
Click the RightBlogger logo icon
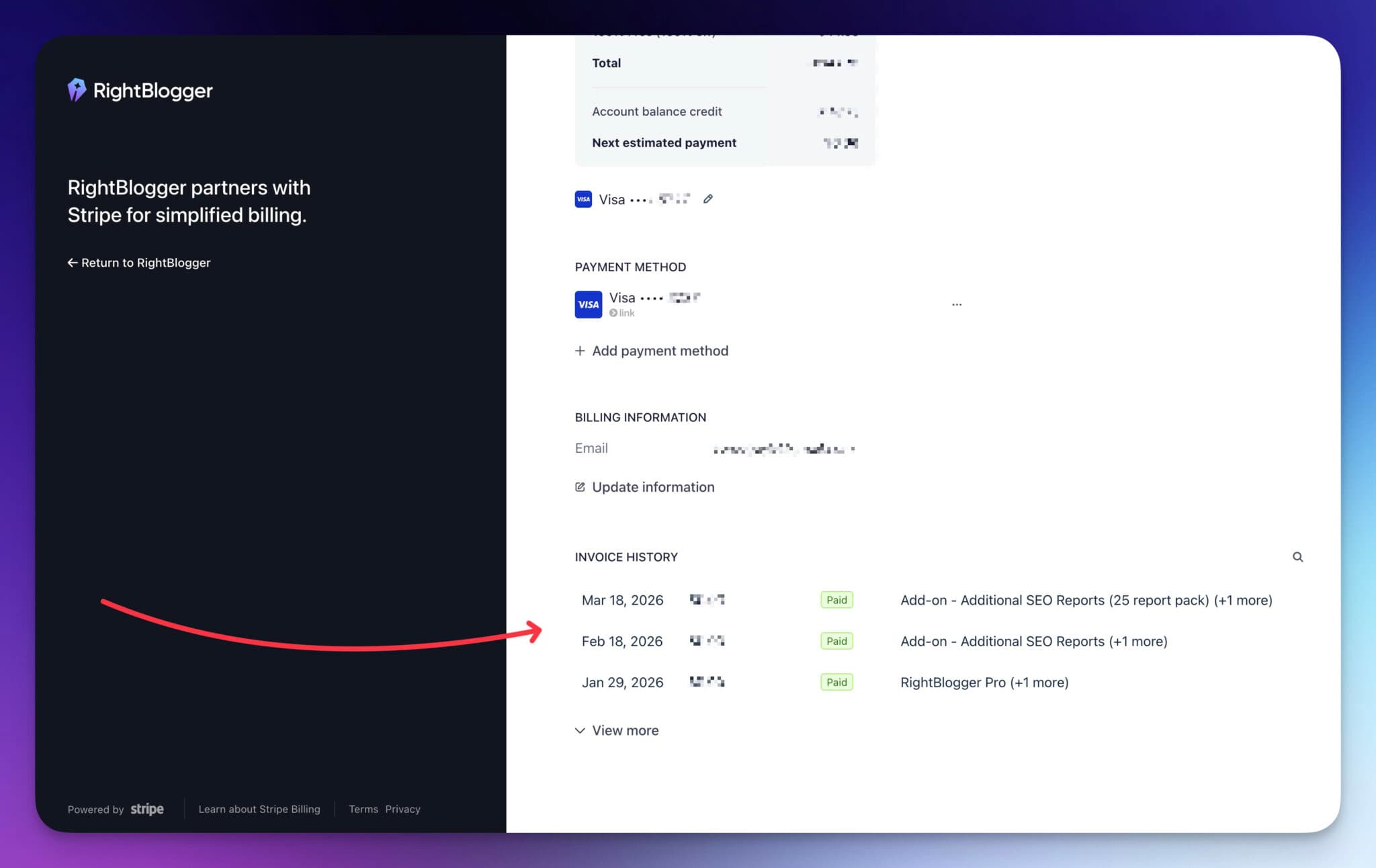pos(77,90)
